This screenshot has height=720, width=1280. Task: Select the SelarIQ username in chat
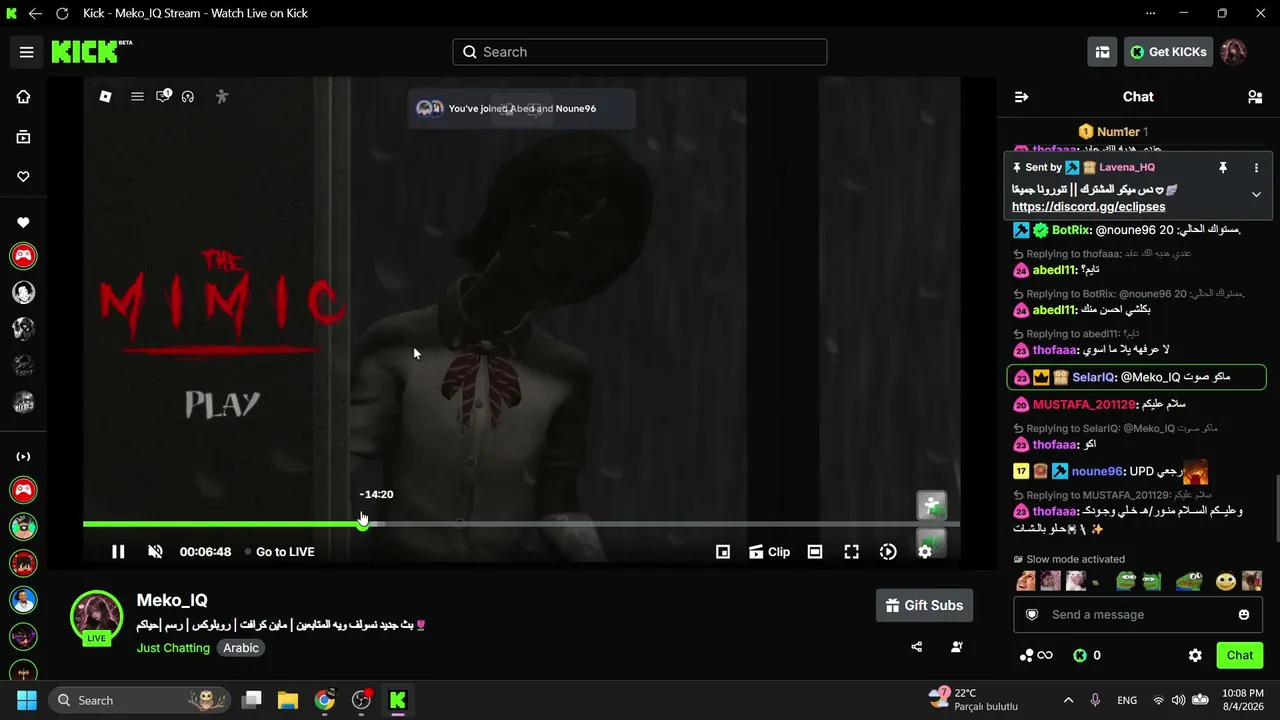[1093, 377]
